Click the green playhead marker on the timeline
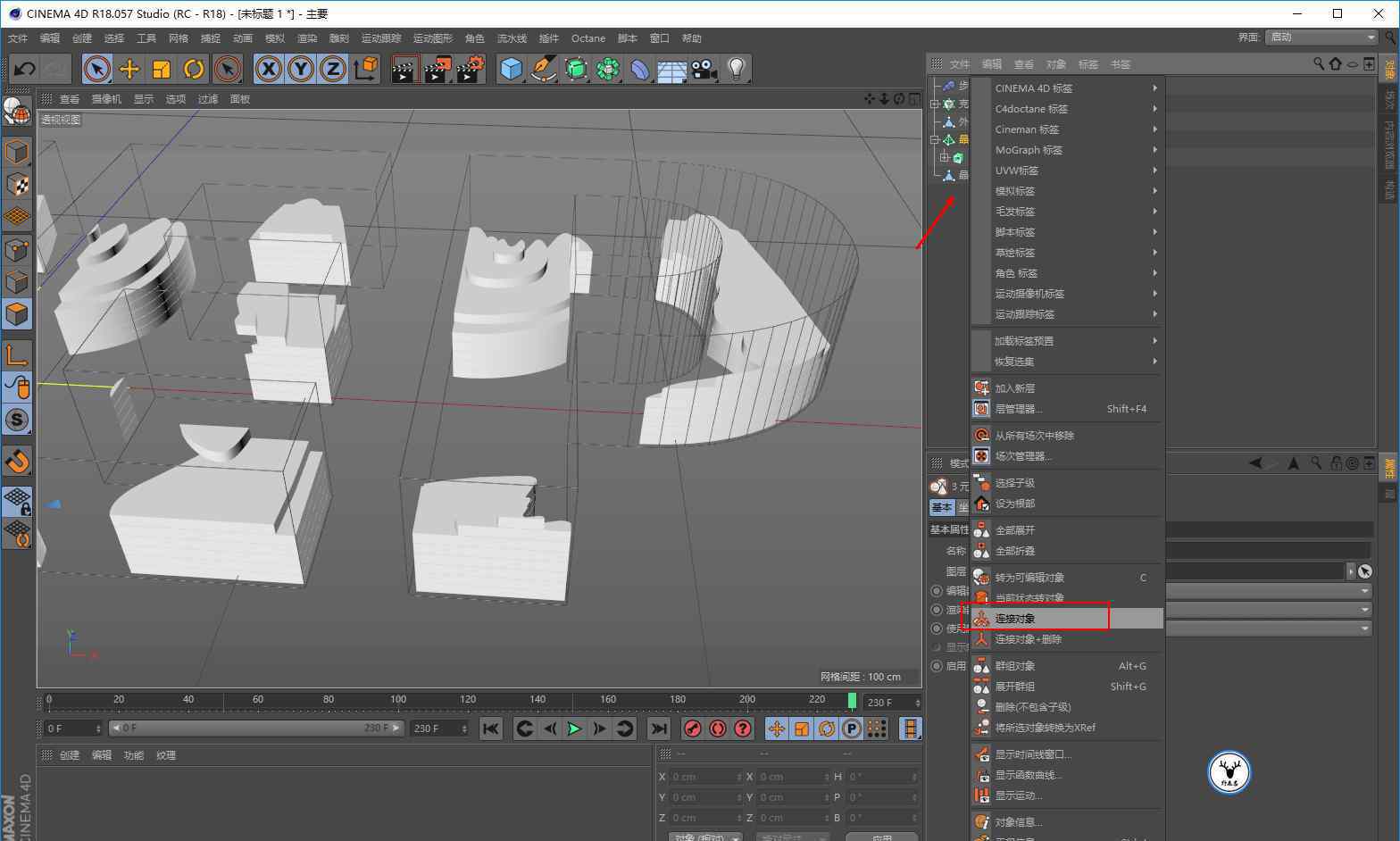The width and height of the screenshot is (1400, 841). [x=852, y=701]
